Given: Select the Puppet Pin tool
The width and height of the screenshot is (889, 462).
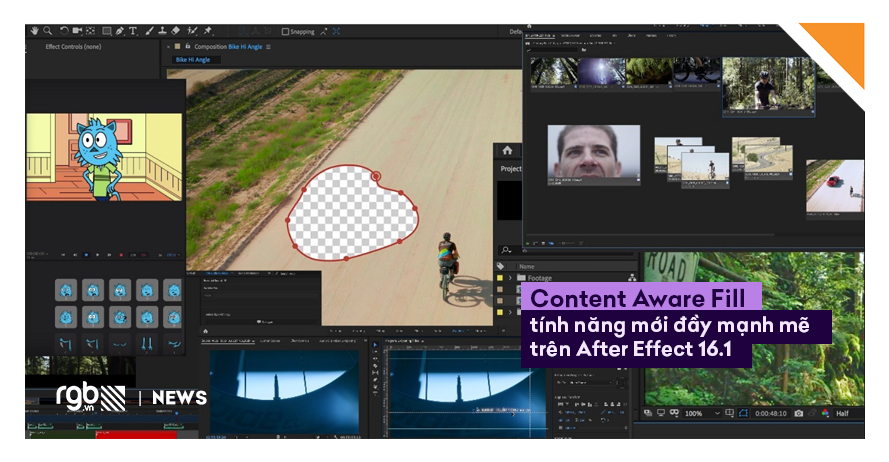Looking at the screenshot, I should click(207, 31).
